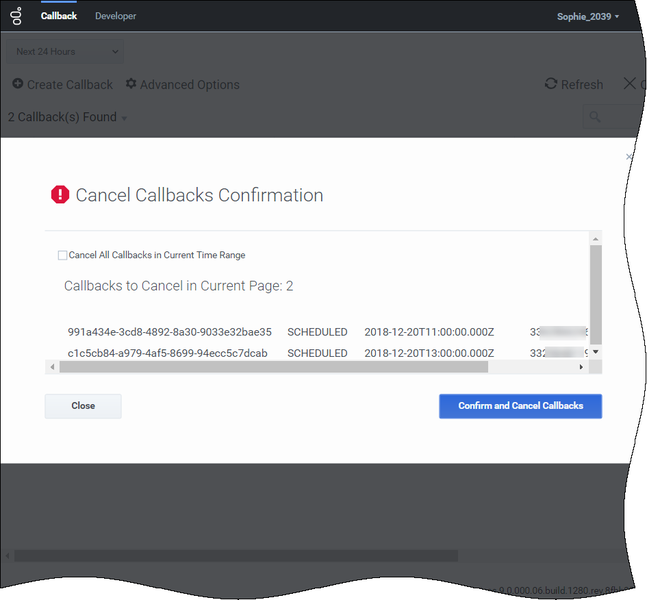
Task: Click the Create Callback plus icon
Action: [17, 83]
